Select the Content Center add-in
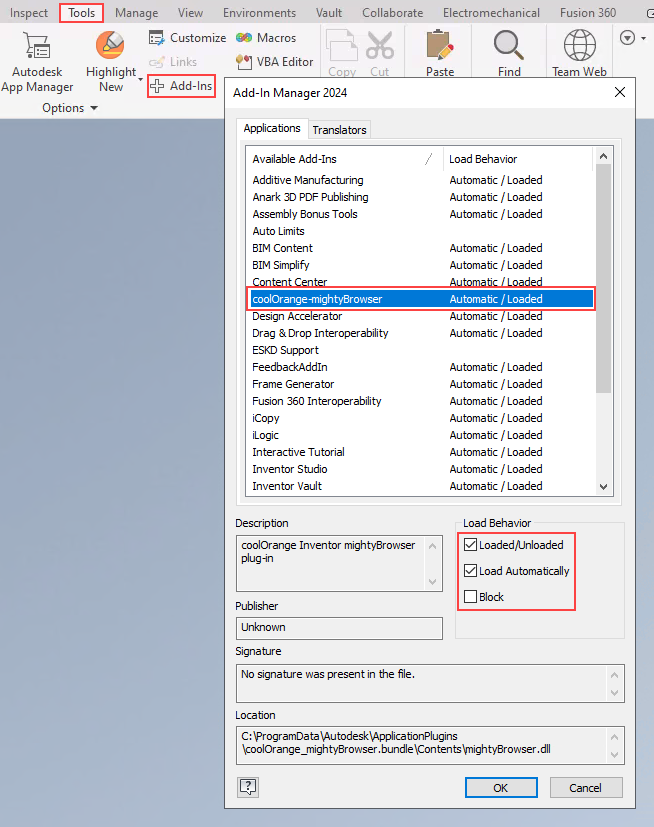 tap(420, 282)
